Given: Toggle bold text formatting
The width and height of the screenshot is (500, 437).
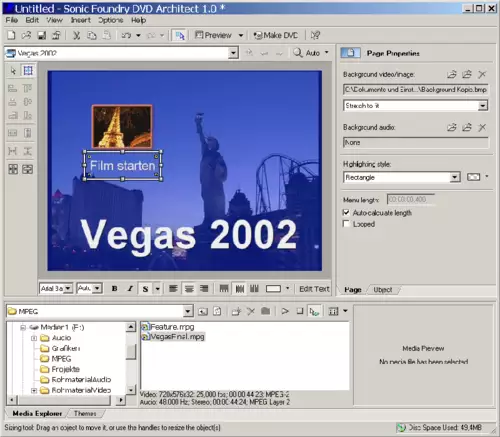Looking at the screenshot, I should (x=114, y=289).
